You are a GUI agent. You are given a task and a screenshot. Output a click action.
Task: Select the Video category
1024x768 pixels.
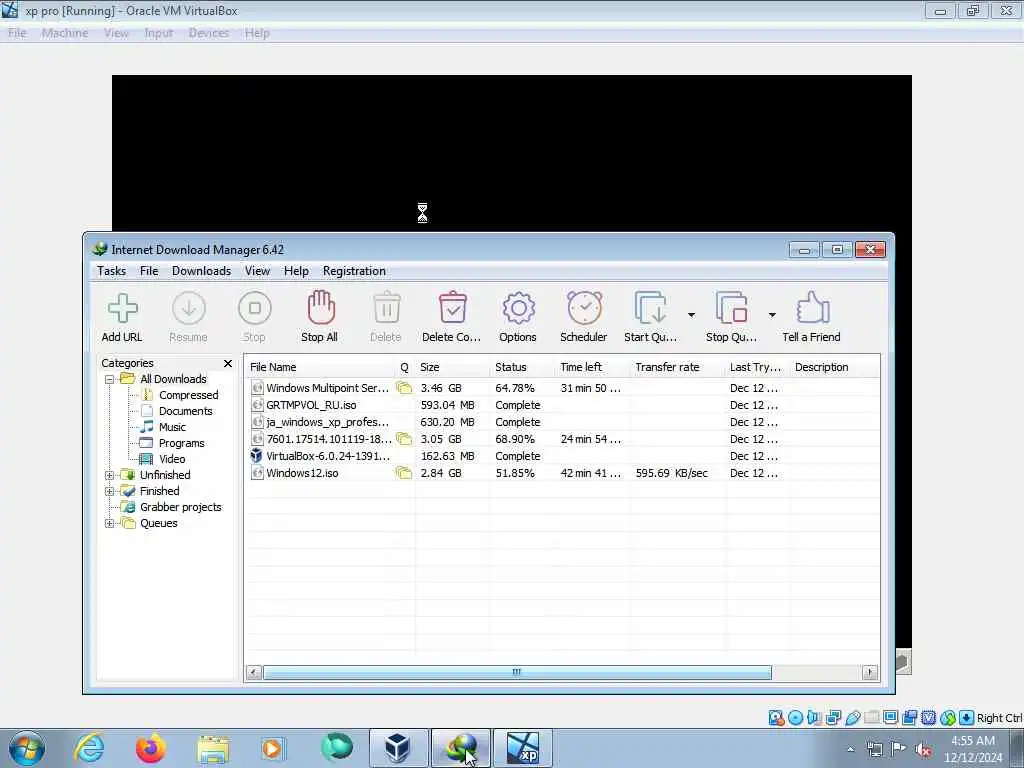[x=172, y=459]
